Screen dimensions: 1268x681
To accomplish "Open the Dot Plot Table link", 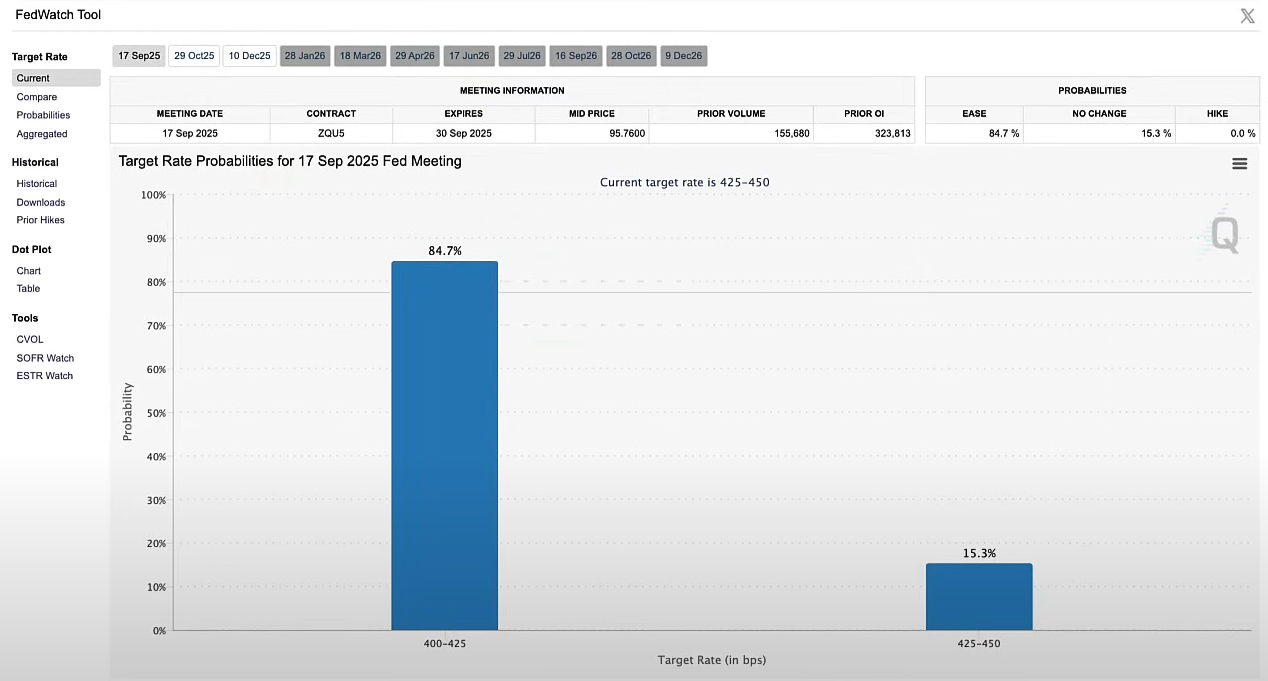I will click(x=29, y=289).
